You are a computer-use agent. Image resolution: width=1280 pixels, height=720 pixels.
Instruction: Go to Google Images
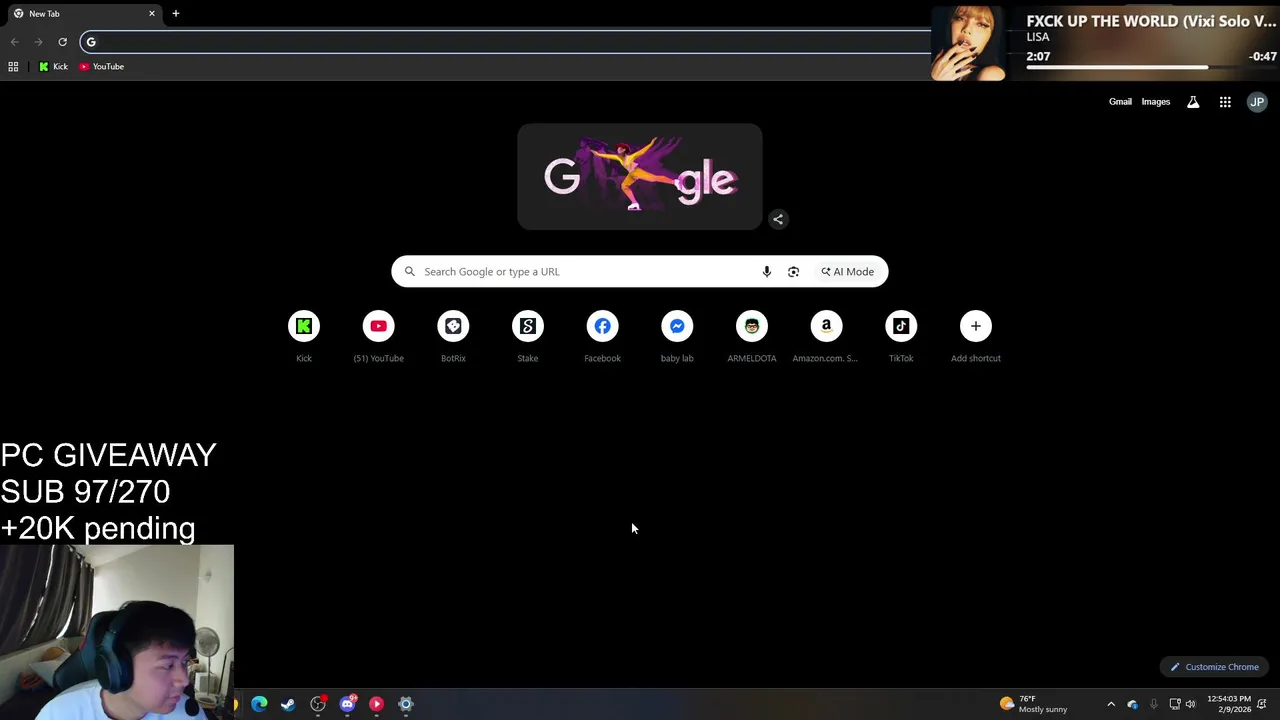pyautogui.click(x=1156, y=102)
